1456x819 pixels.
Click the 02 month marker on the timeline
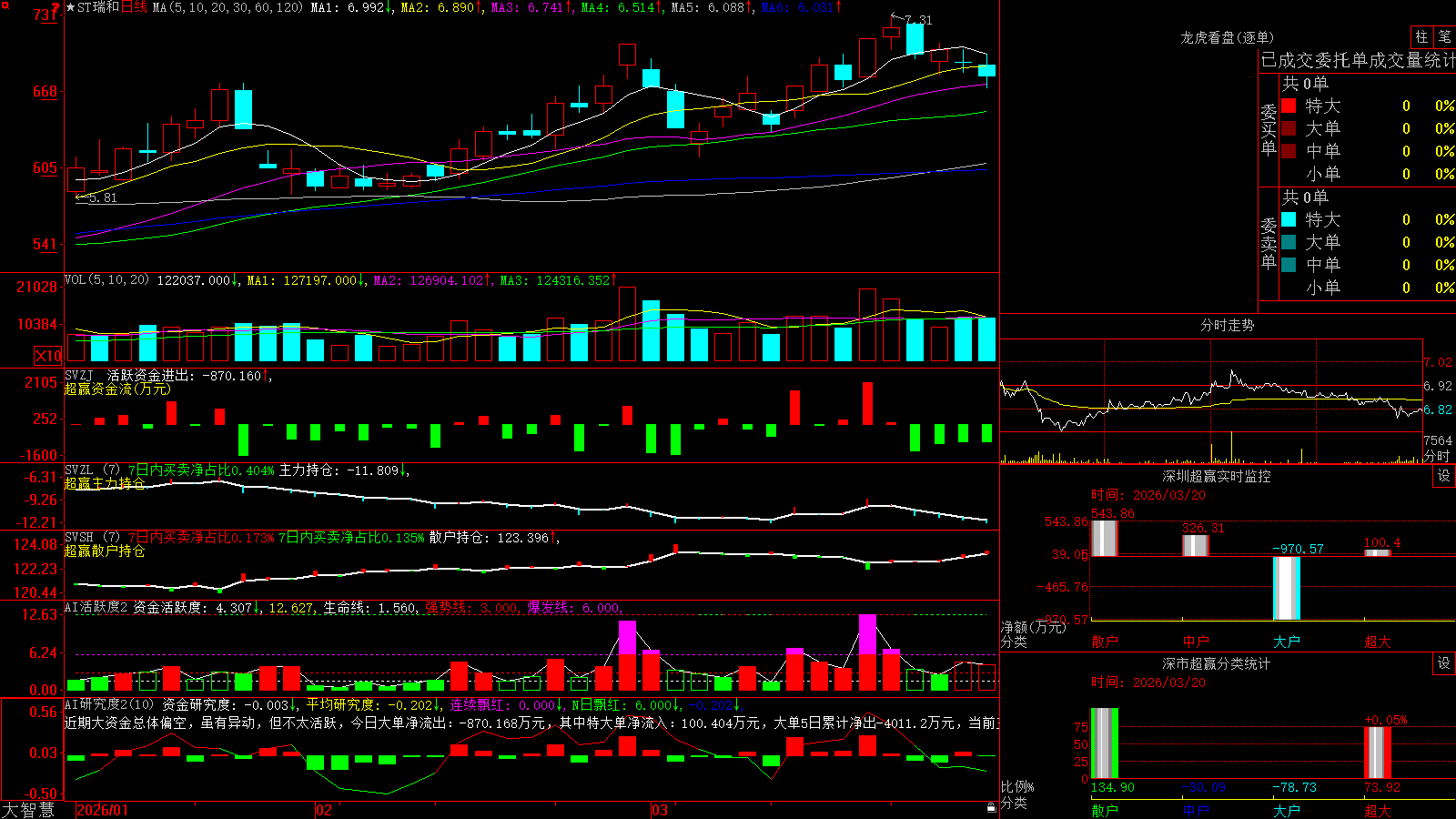[x=324, y=810]
